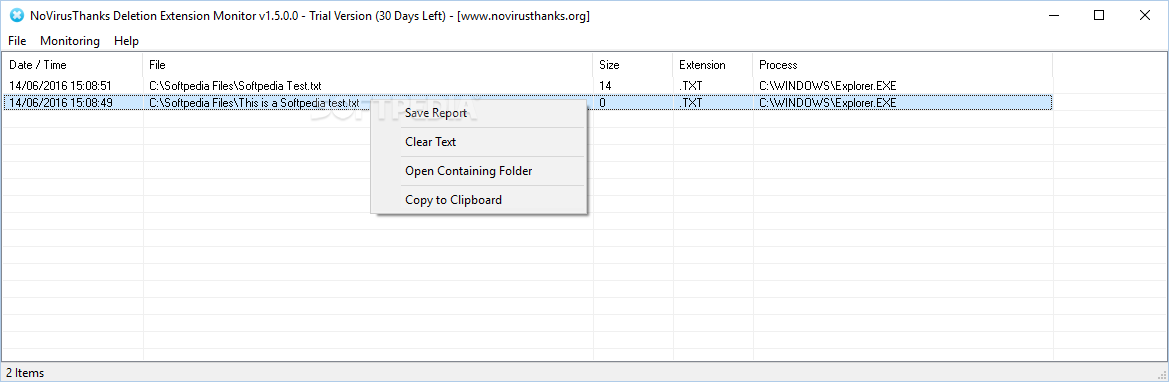This screenshot has width=1169, height=382.
Task: Sort by Process column header
Action: click(902, 65)
